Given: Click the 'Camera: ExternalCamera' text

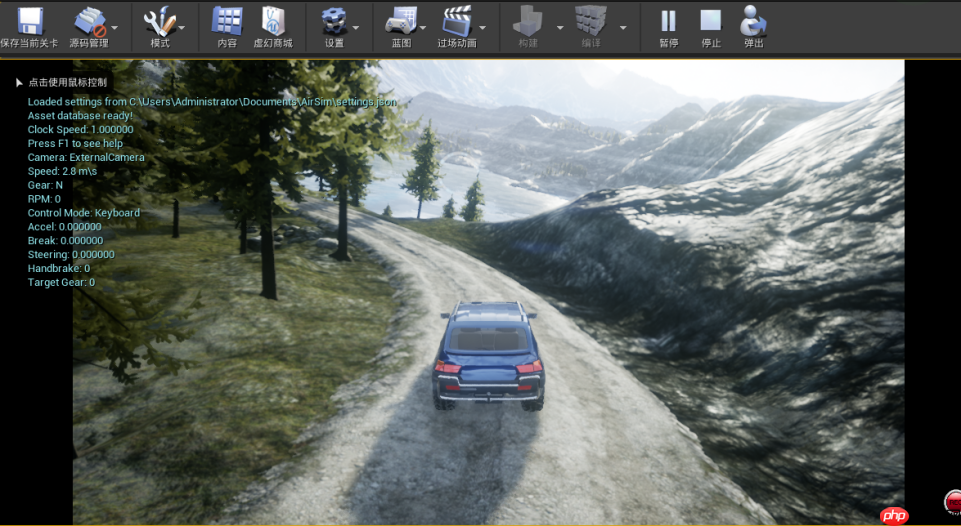Looking at the screenshot, I should (x=86, y=158).
